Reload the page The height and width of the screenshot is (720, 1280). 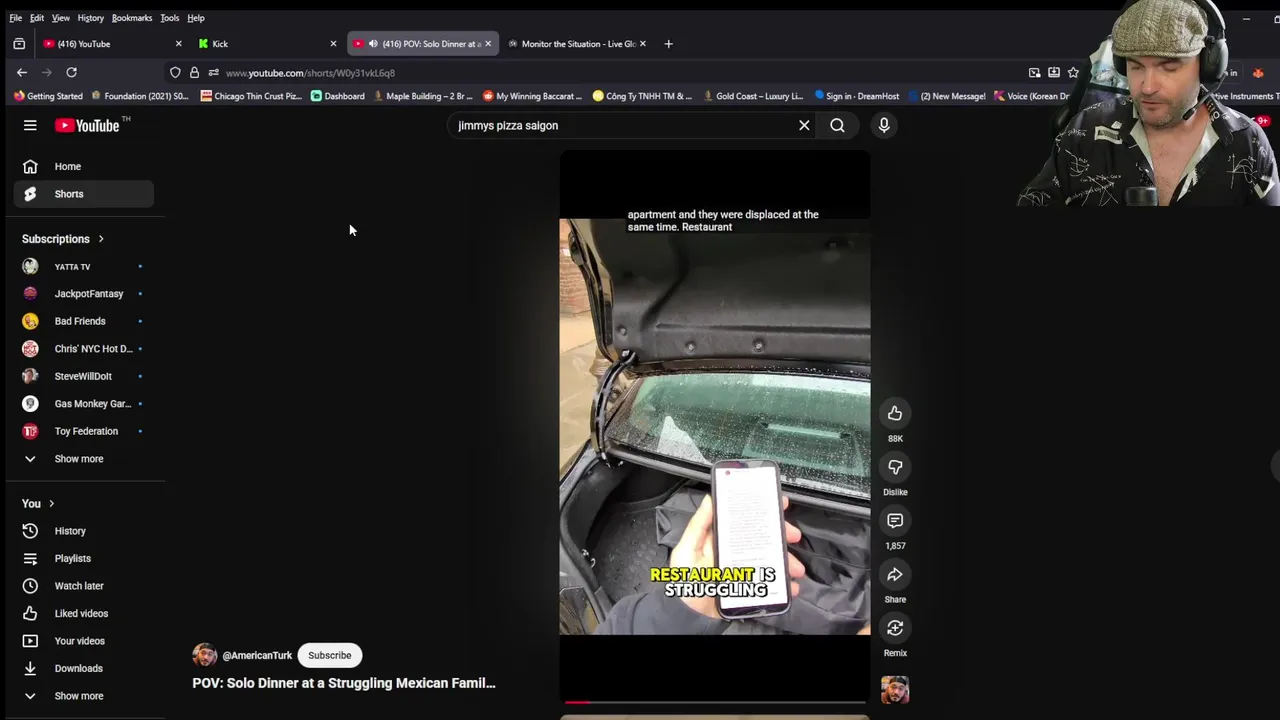coord(71,72)
